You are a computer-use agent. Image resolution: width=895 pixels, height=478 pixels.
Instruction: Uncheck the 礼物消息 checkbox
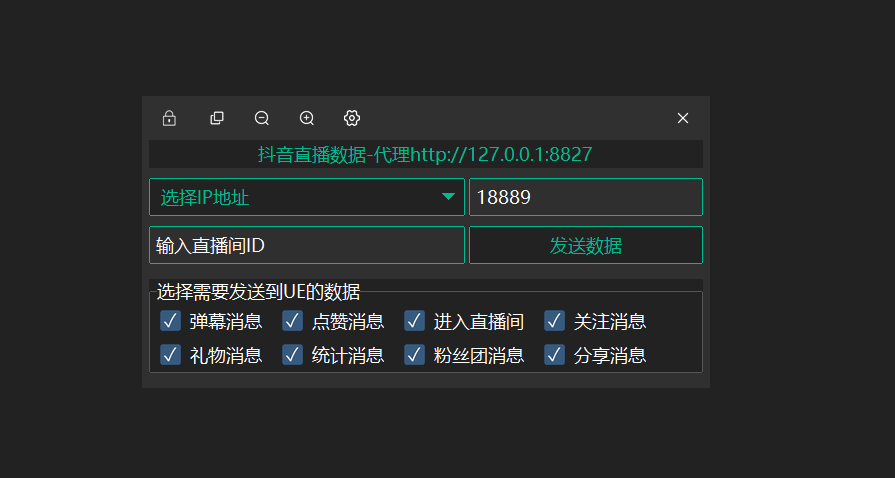click(171, 355)
